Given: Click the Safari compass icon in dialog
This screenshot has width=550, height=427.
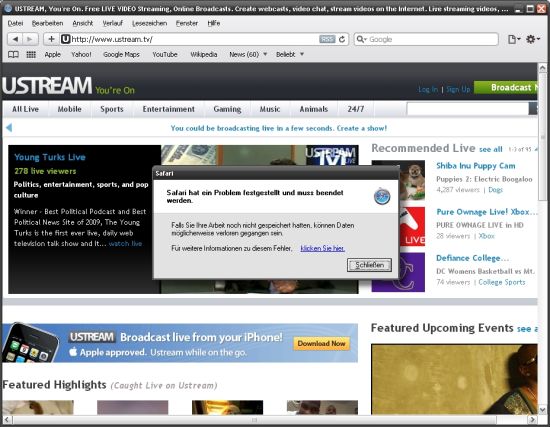Looking at the screenshot, I should pyautogui.click(x=382, y=196).
